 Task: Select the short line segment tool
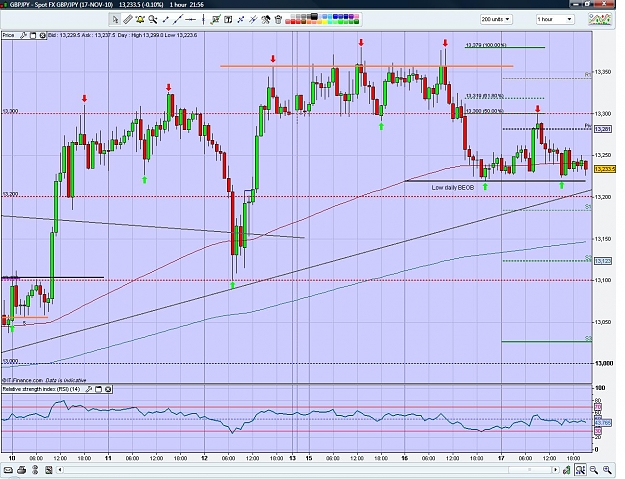coord(166,19)
